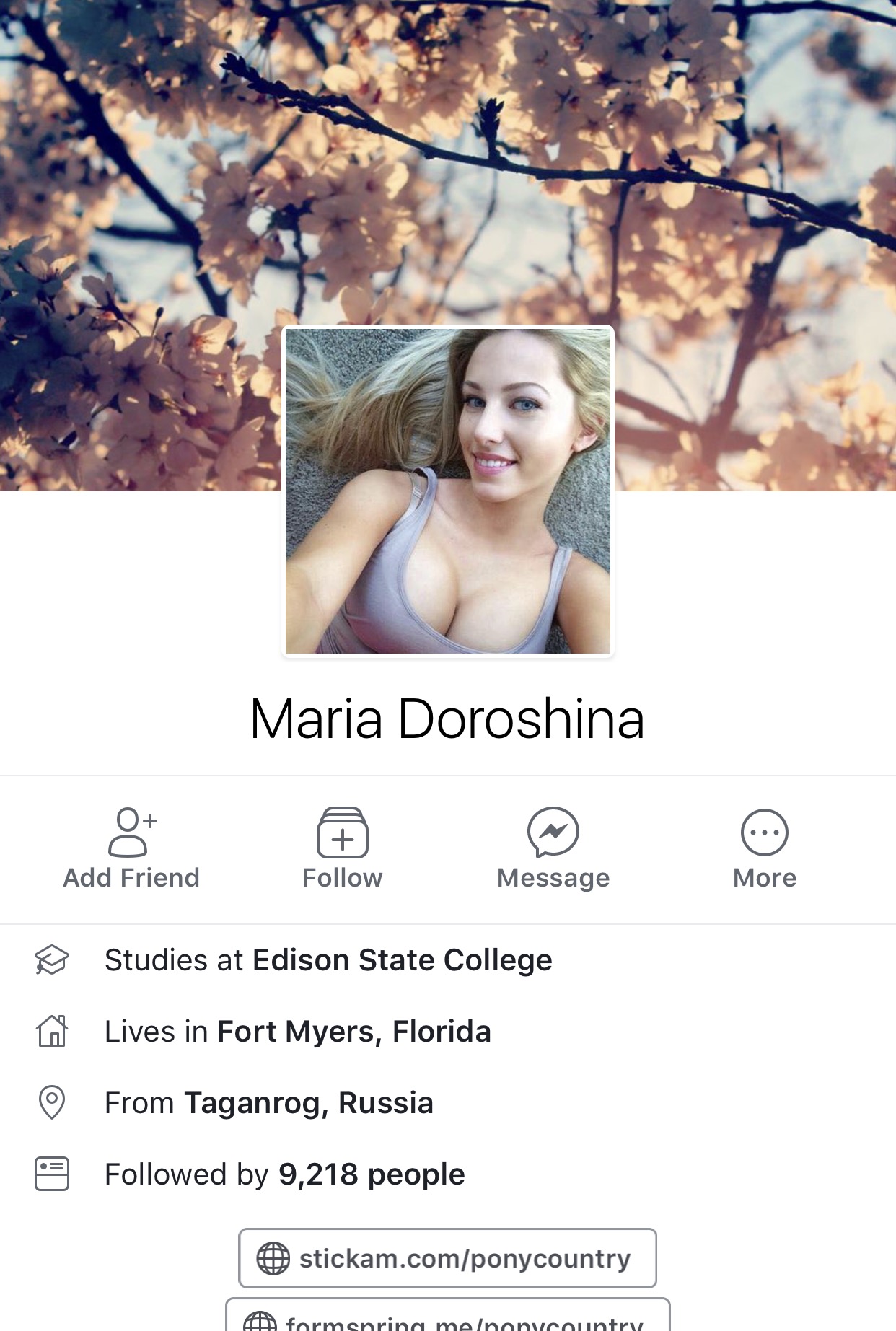
Task: Open the Taganrog, Russia link
Action: 309,1104
